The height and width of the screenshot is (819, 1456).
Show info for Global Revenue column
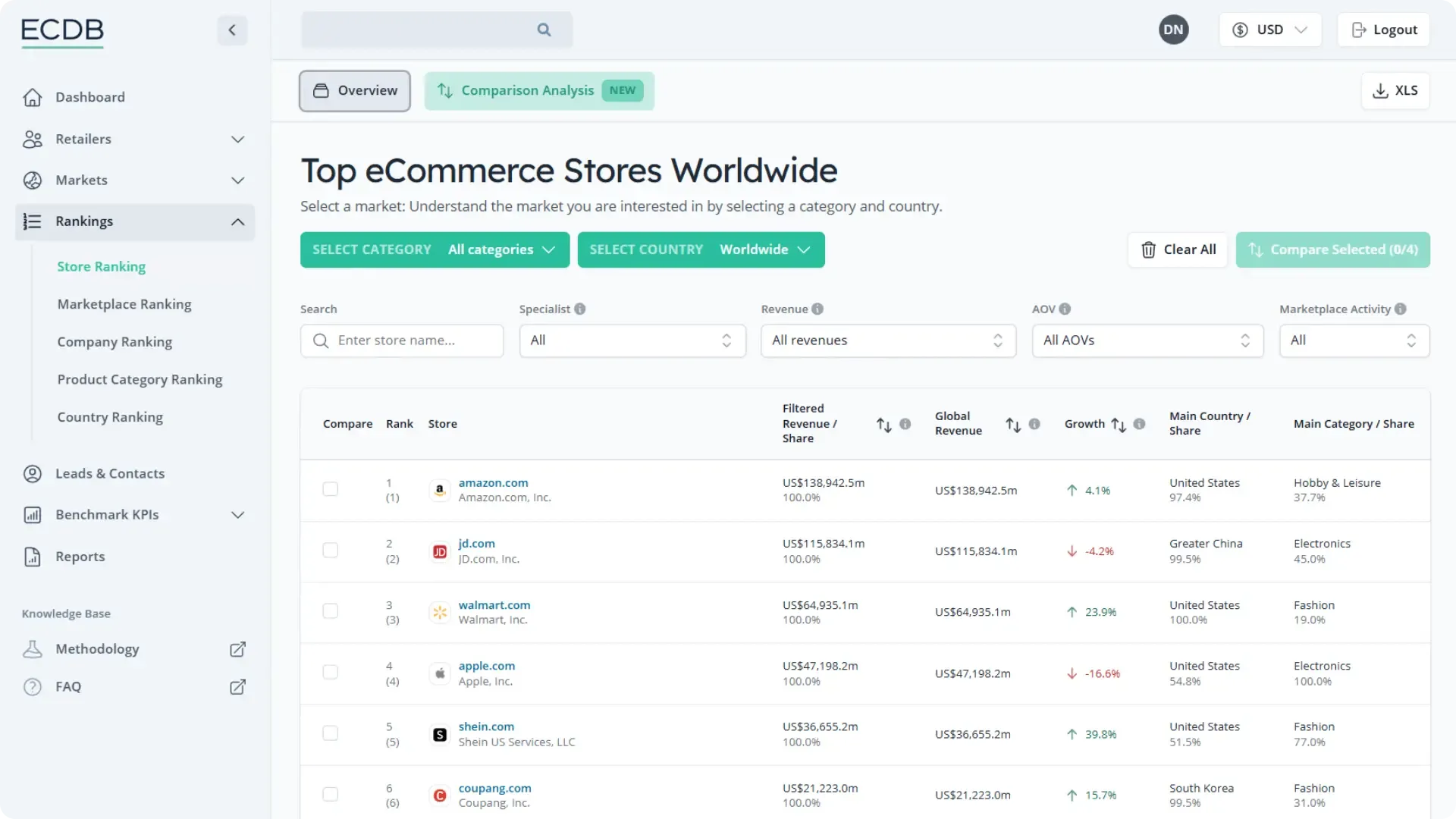1034,424
